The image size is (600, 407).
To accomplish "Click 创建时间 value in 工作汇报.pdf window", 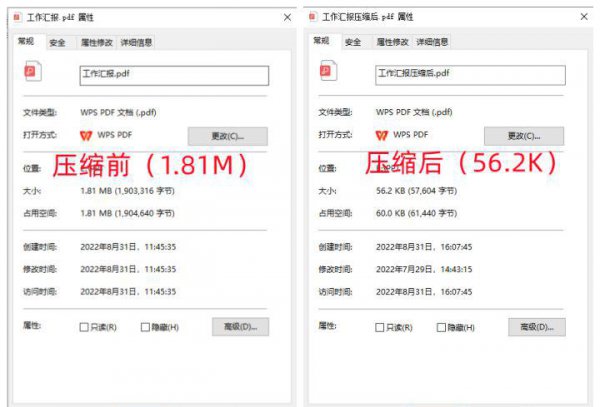I will click(x=128, y=247).
